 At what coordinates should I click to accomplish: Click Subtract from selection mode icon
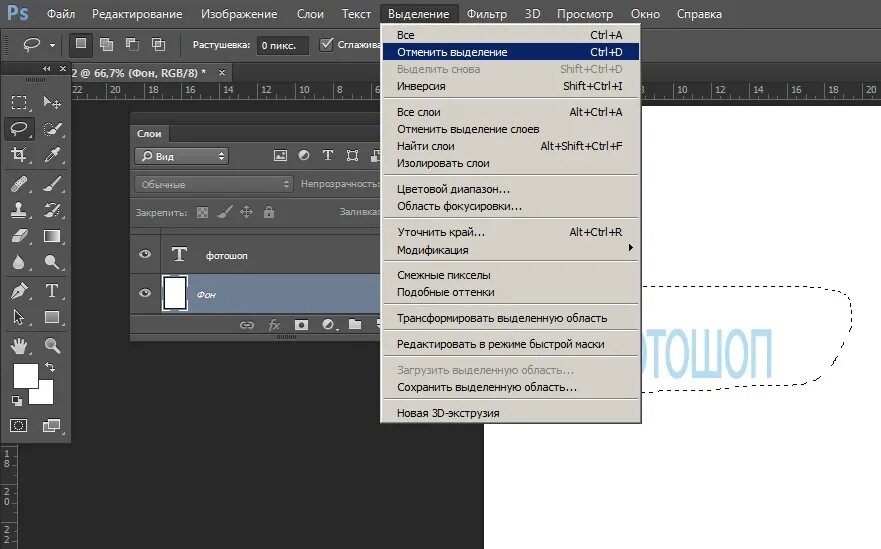(133, 44)
